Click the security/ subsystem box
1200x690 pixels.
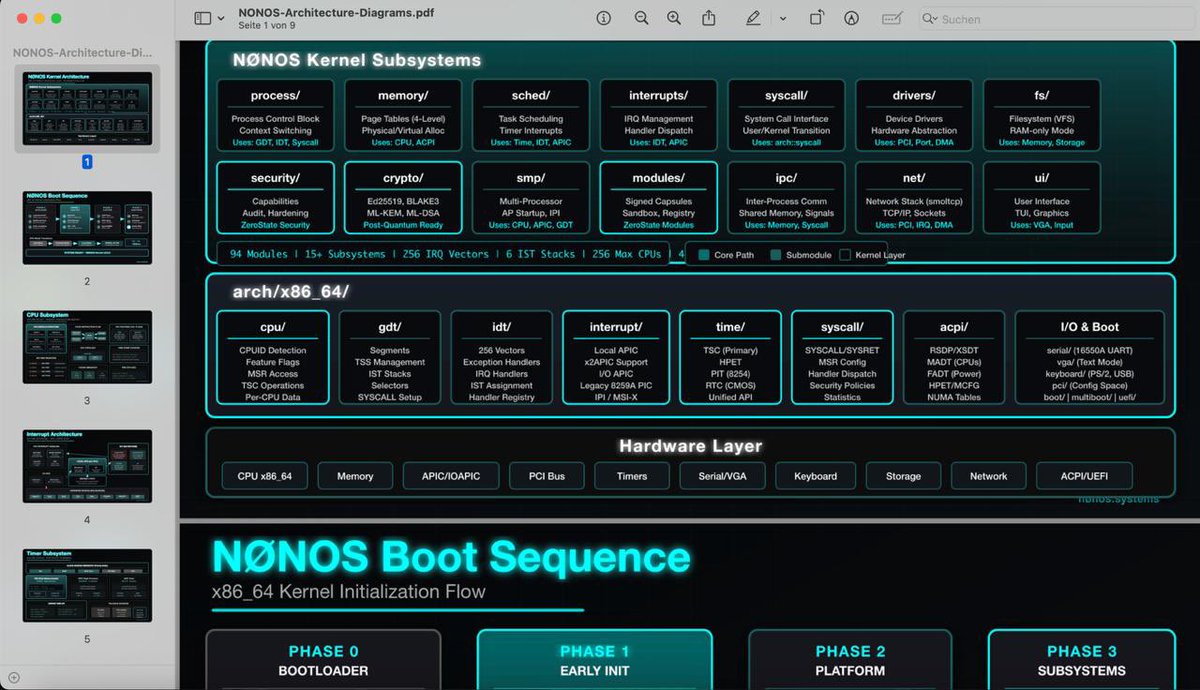pos(275,198)
